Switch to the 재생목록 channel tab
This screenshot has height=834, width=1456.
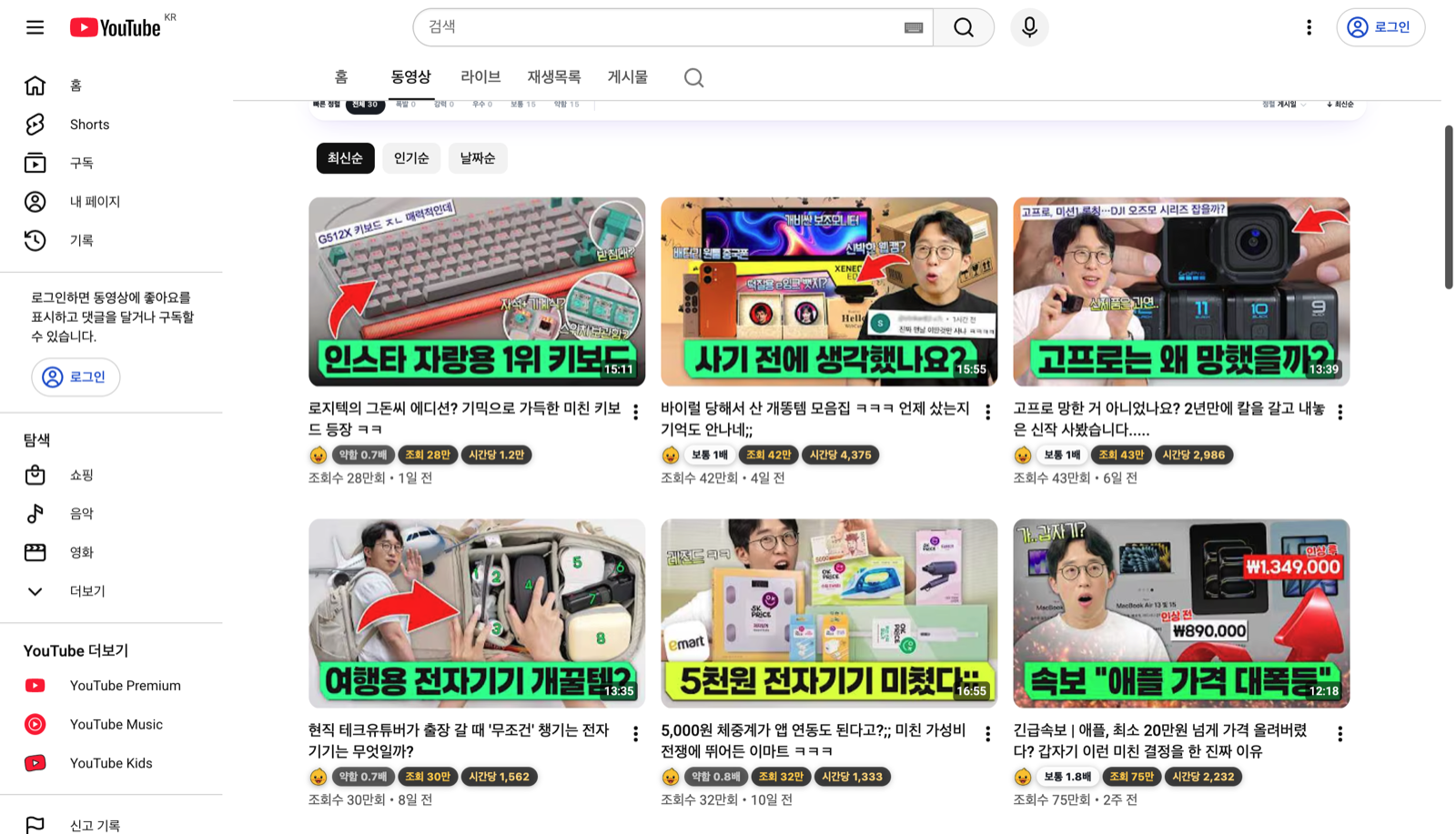tap(554, 77)
